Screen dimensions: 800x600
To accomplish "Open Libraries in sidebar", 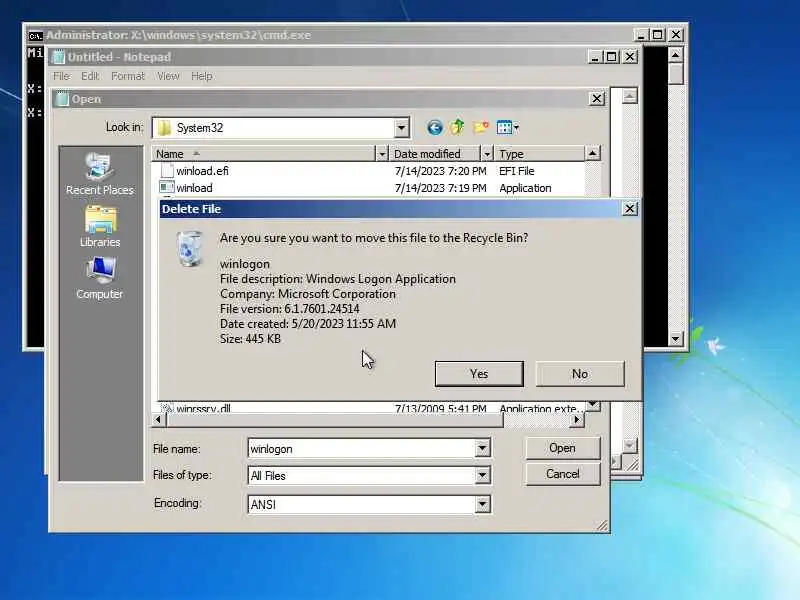I will point(100,227).
